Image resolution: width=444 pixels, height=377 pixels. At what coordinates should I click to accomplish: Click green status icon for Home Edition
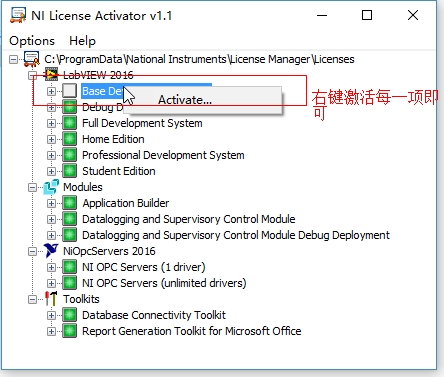click(x=69, y=139)
